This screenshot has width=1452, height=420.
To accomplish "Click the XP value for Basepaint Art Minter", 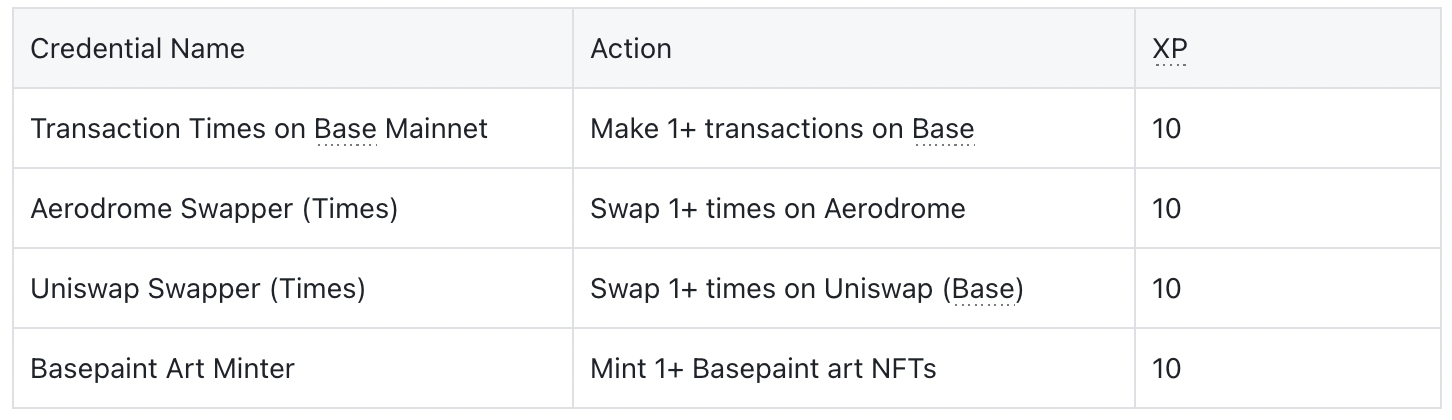I will click(x=1166, y=368).
